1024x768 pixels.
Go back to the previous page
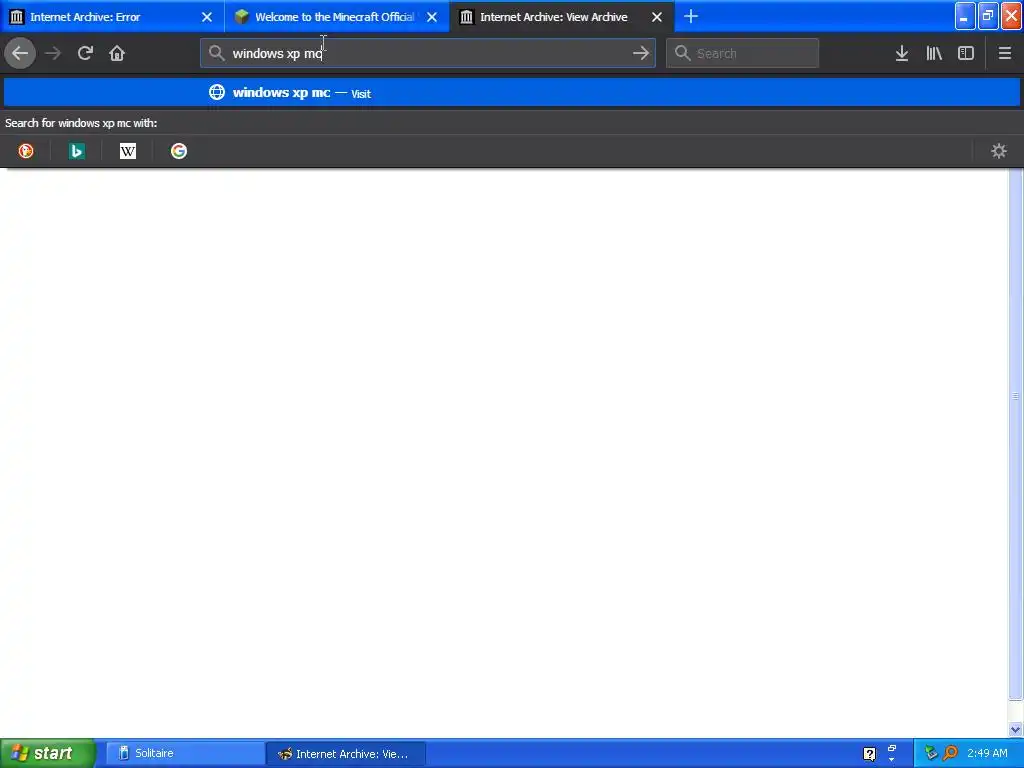20,53
